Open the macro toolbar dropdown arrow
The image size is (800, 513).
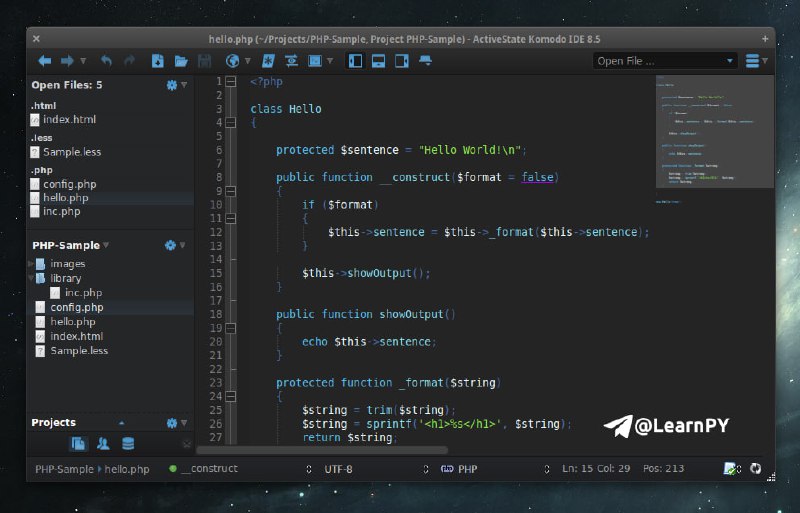pyautogui.click(x=330, y=61)
